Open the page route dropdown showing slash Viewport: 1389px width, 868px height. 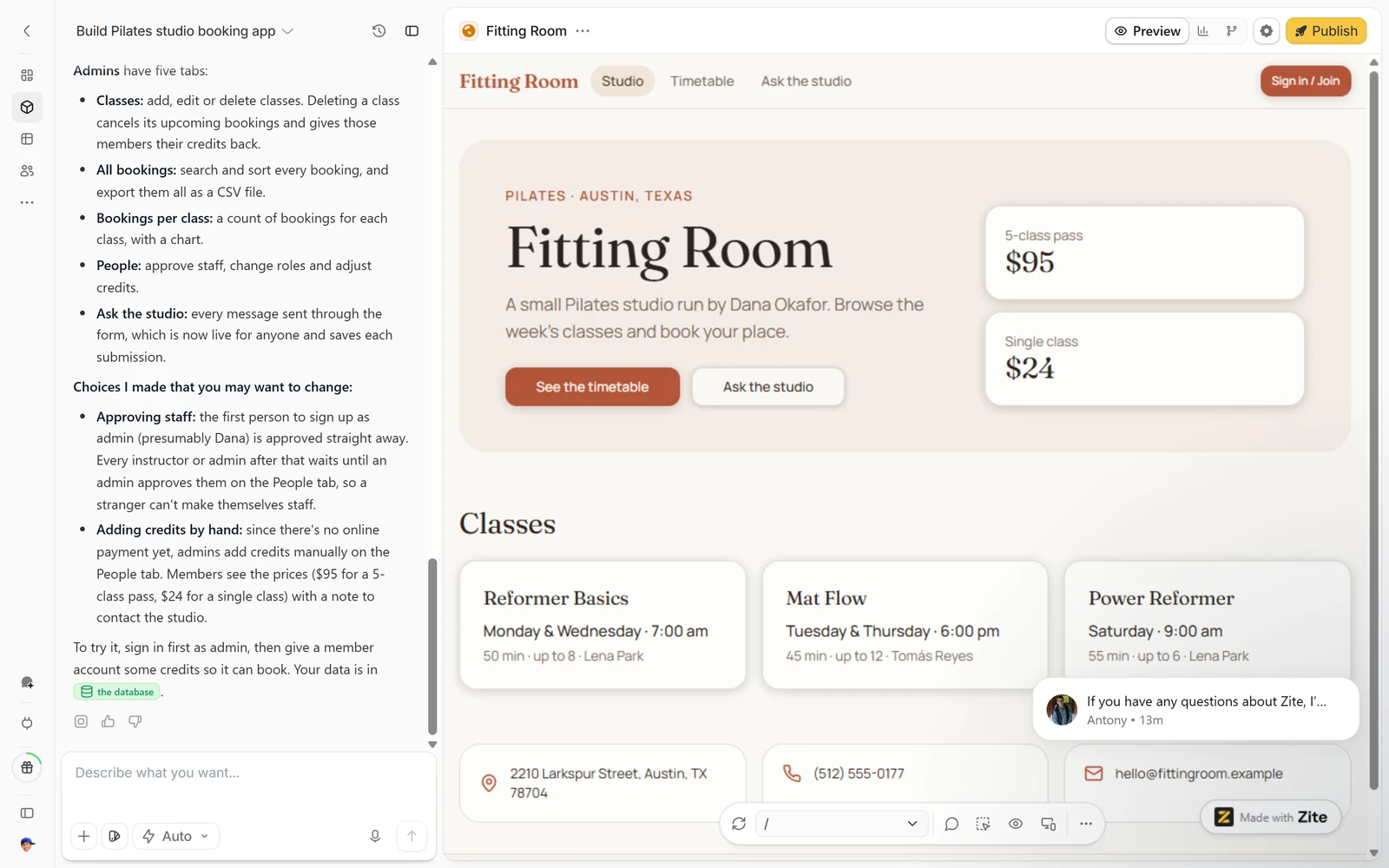(841, 824)
